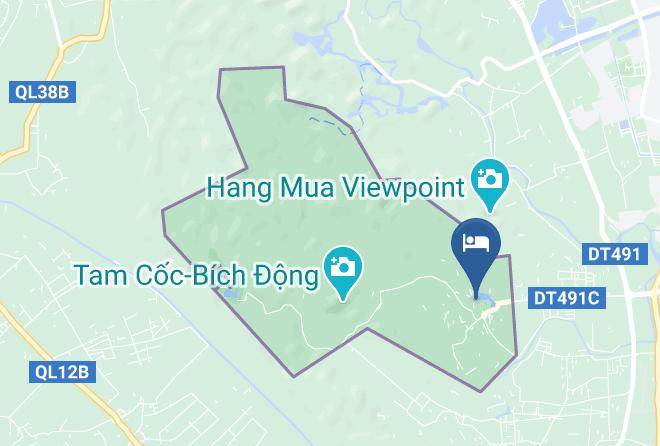The height and width of the screenshot is (446, 660).
Task: Click the QL38B road shield
Action: click(x=42, y=92)
